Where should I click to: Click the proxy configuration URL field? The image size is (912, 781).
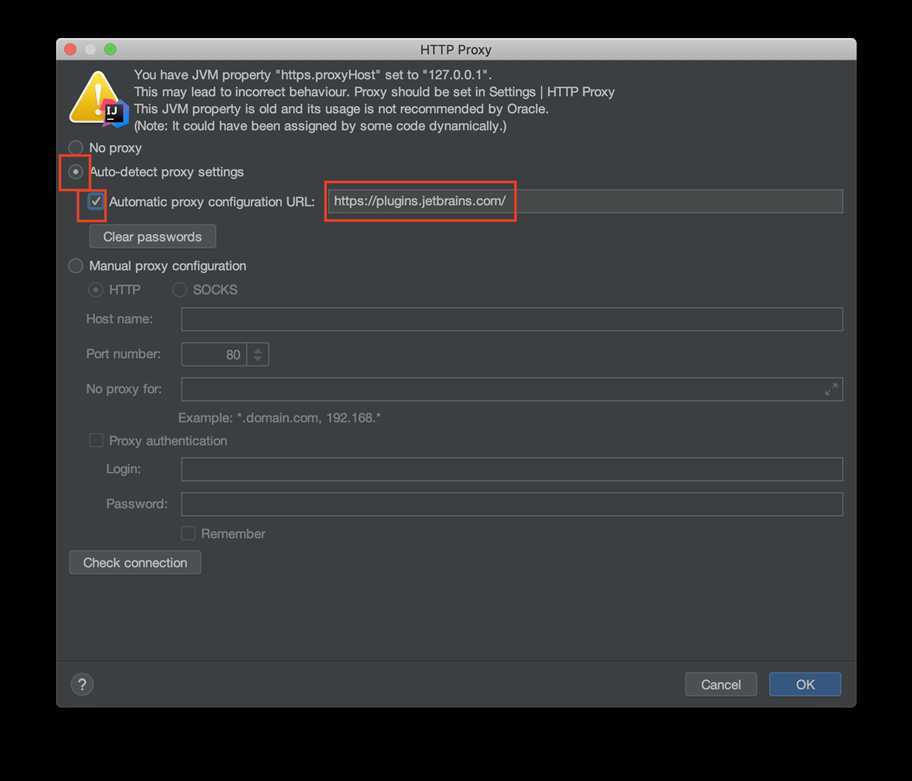point(585,201)
